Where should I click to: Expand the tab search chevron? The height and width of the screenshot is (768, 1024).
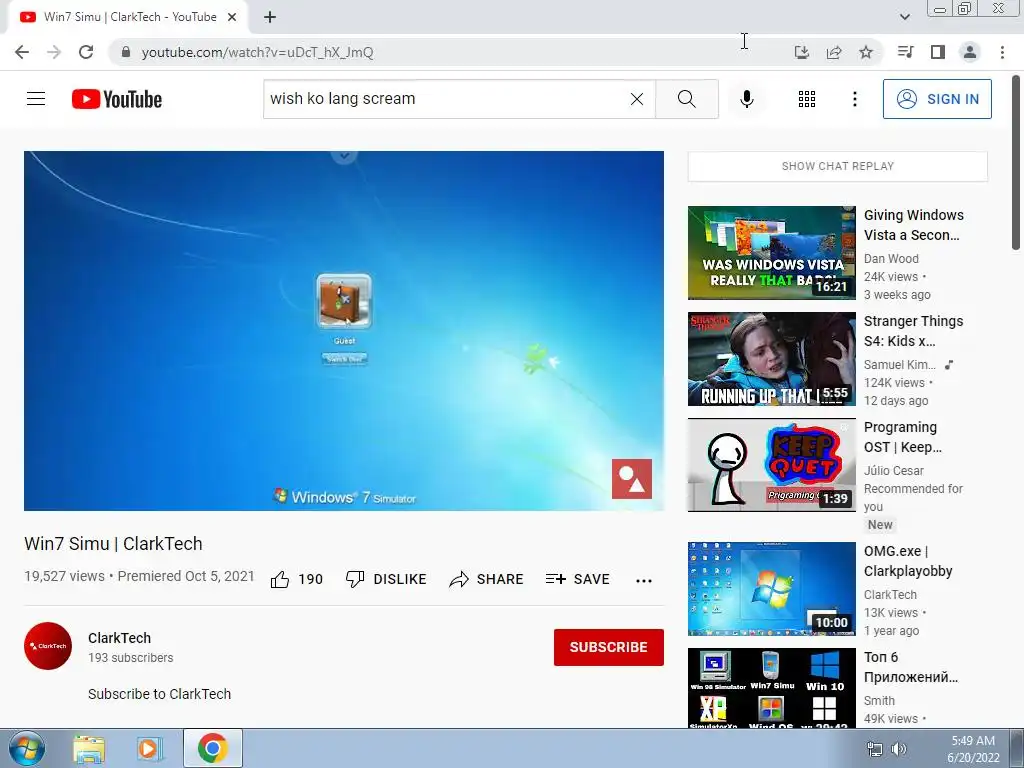click(904, 17)
